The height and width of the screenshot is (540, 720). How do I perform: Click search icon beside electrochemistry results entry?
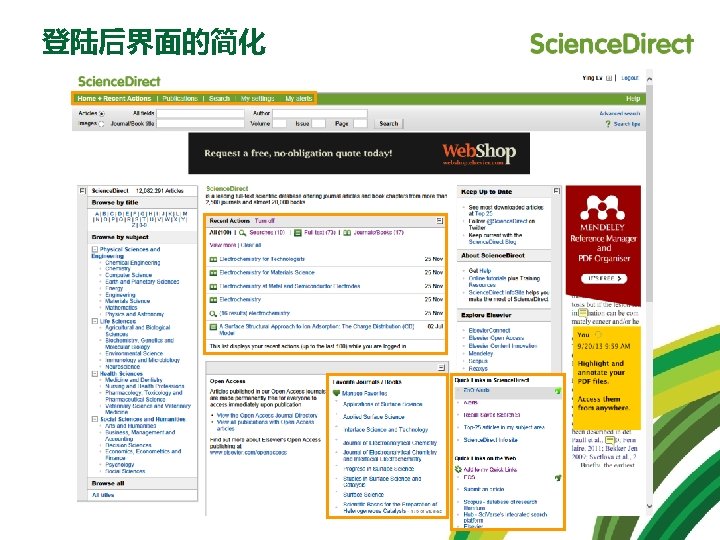[x=213, y=314]
